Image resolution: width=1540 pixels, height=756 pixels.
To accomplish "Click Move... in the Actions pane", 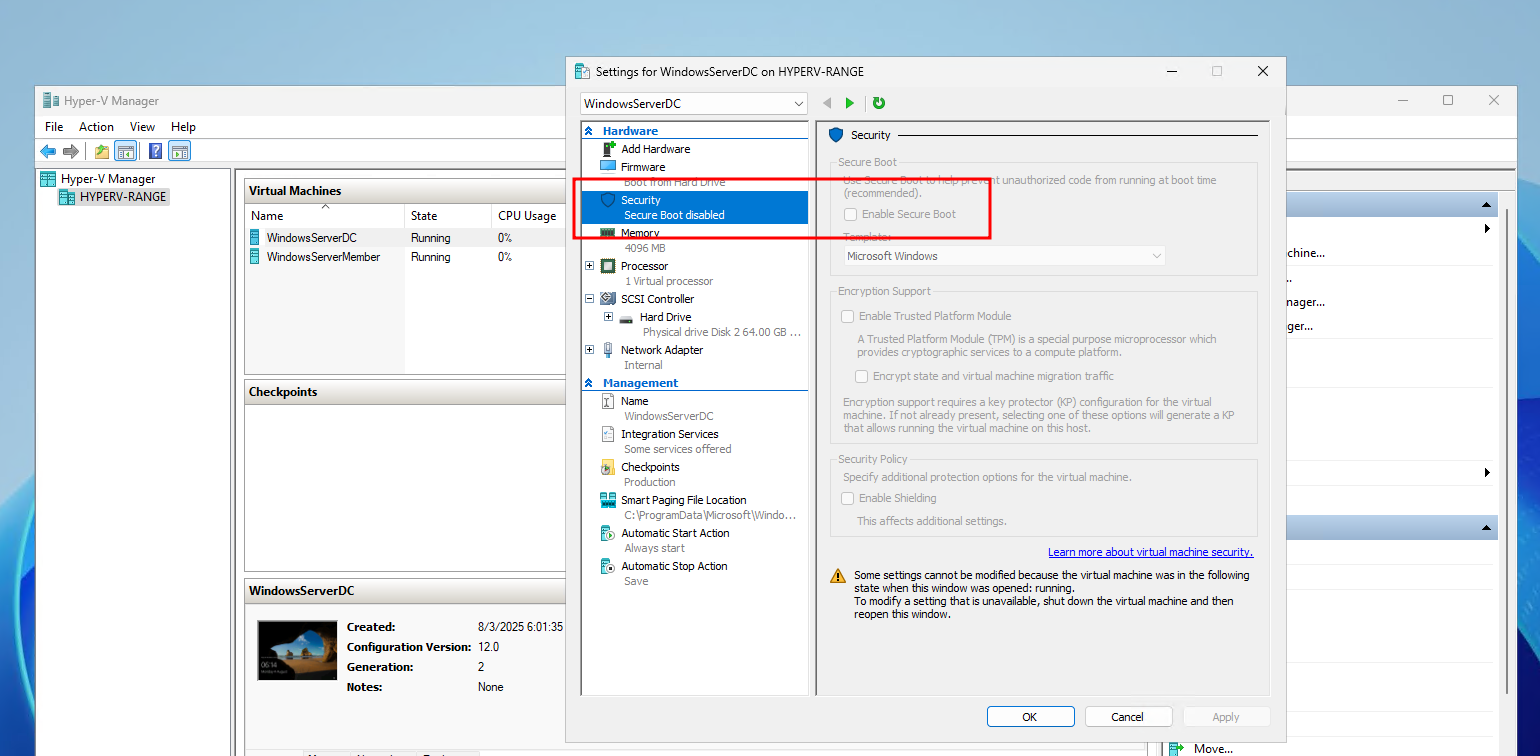I will point(1213,748).
